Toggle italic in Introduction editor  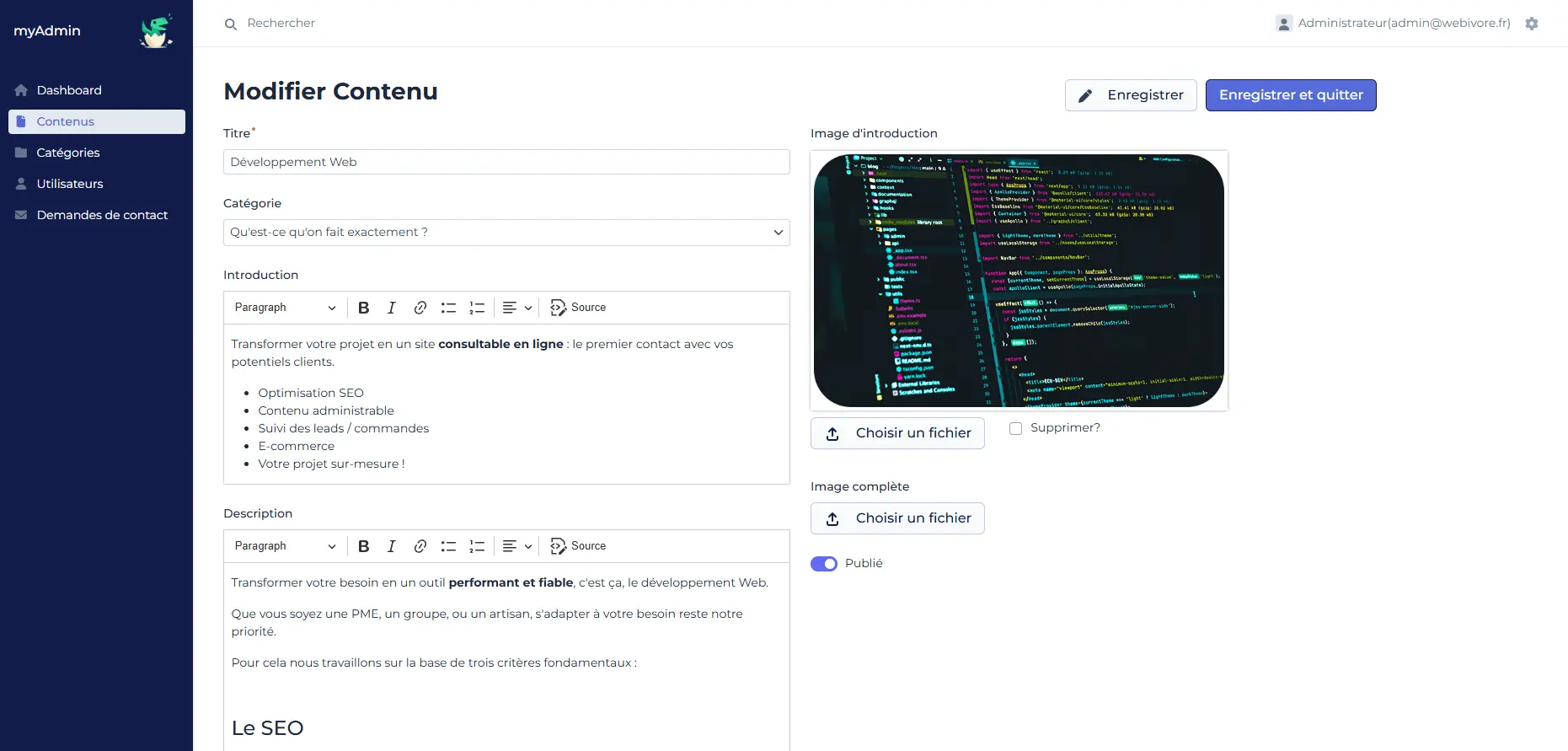[392, 308]
